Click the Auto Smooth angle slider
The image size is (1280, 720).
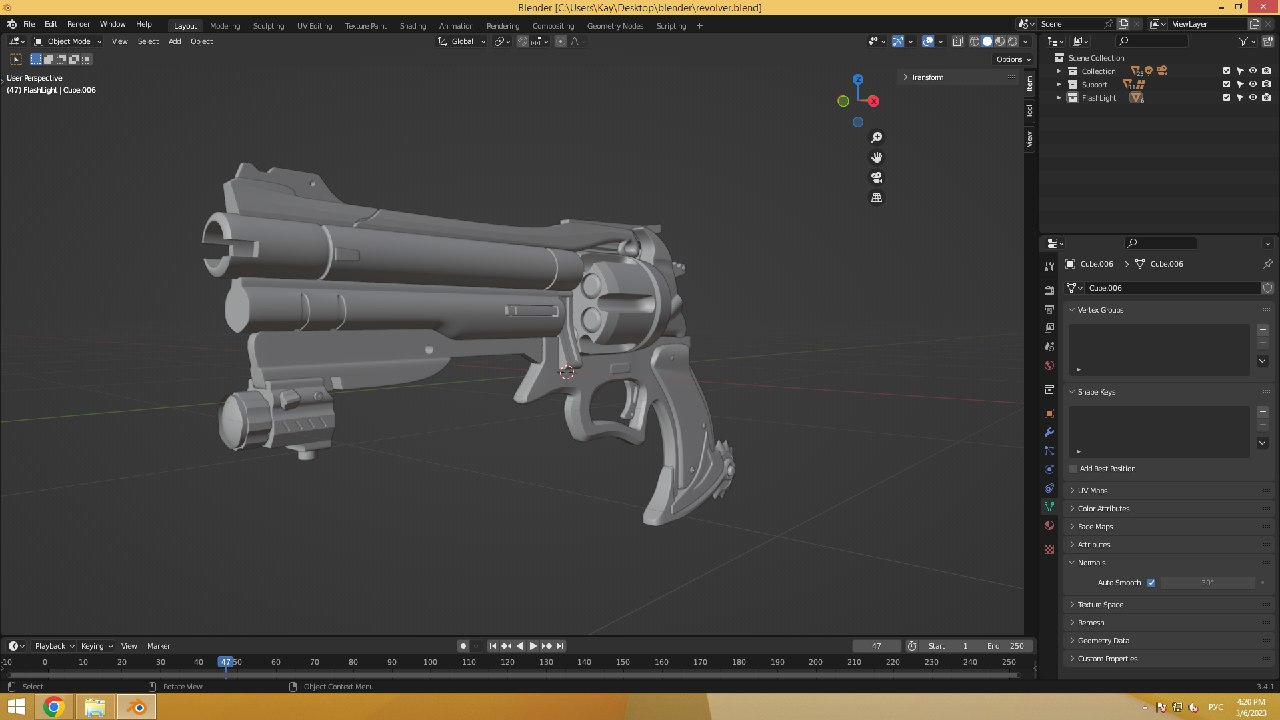[1208, 582]
